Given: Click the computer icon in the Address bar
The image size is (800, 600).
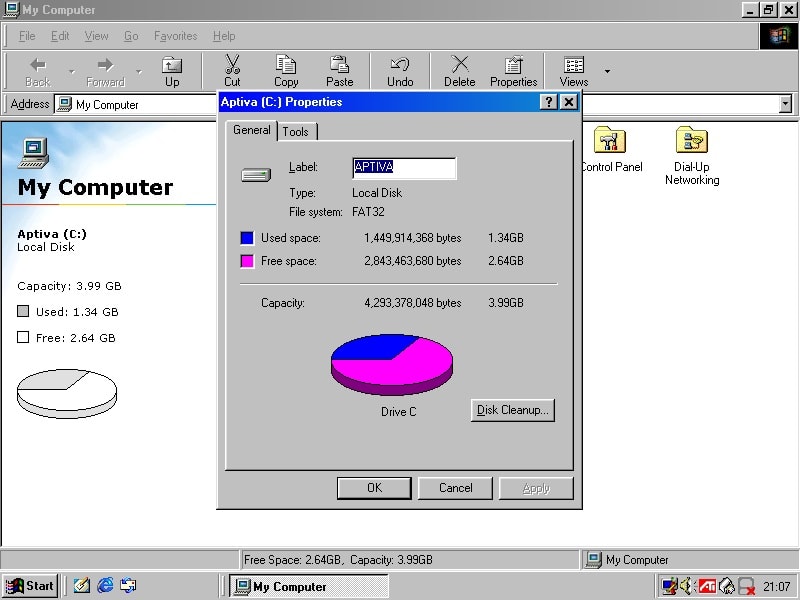Looking at the screenshot, I should [x=64, y=104].
